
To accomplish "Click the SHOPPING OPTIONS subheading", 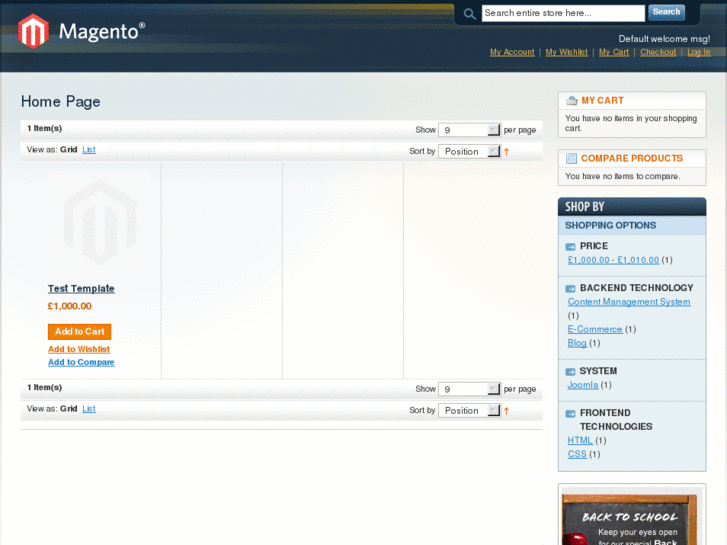I will (x=610, y=225).
